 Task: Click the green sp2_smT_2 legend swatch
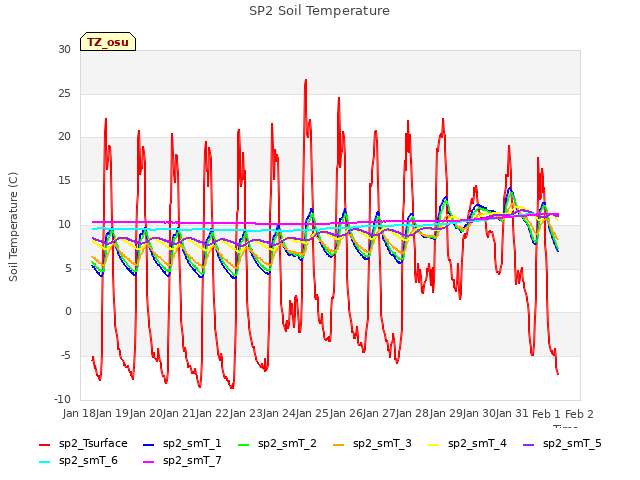pos(244,444)
